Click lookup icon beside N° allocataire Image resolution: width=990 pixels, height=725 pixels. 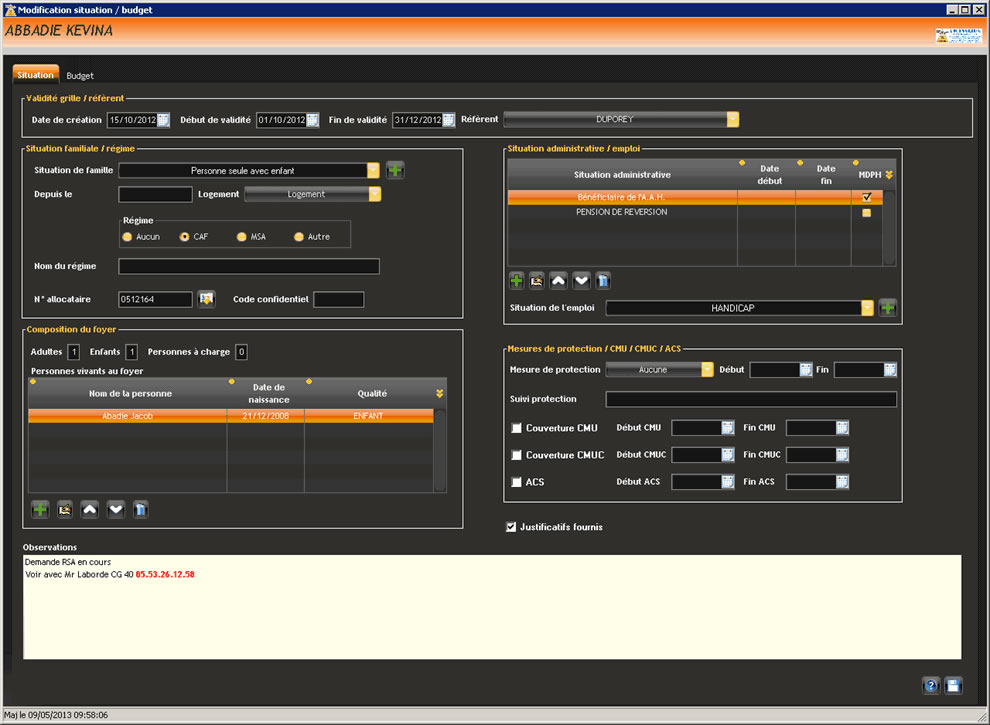click(206, 299)
